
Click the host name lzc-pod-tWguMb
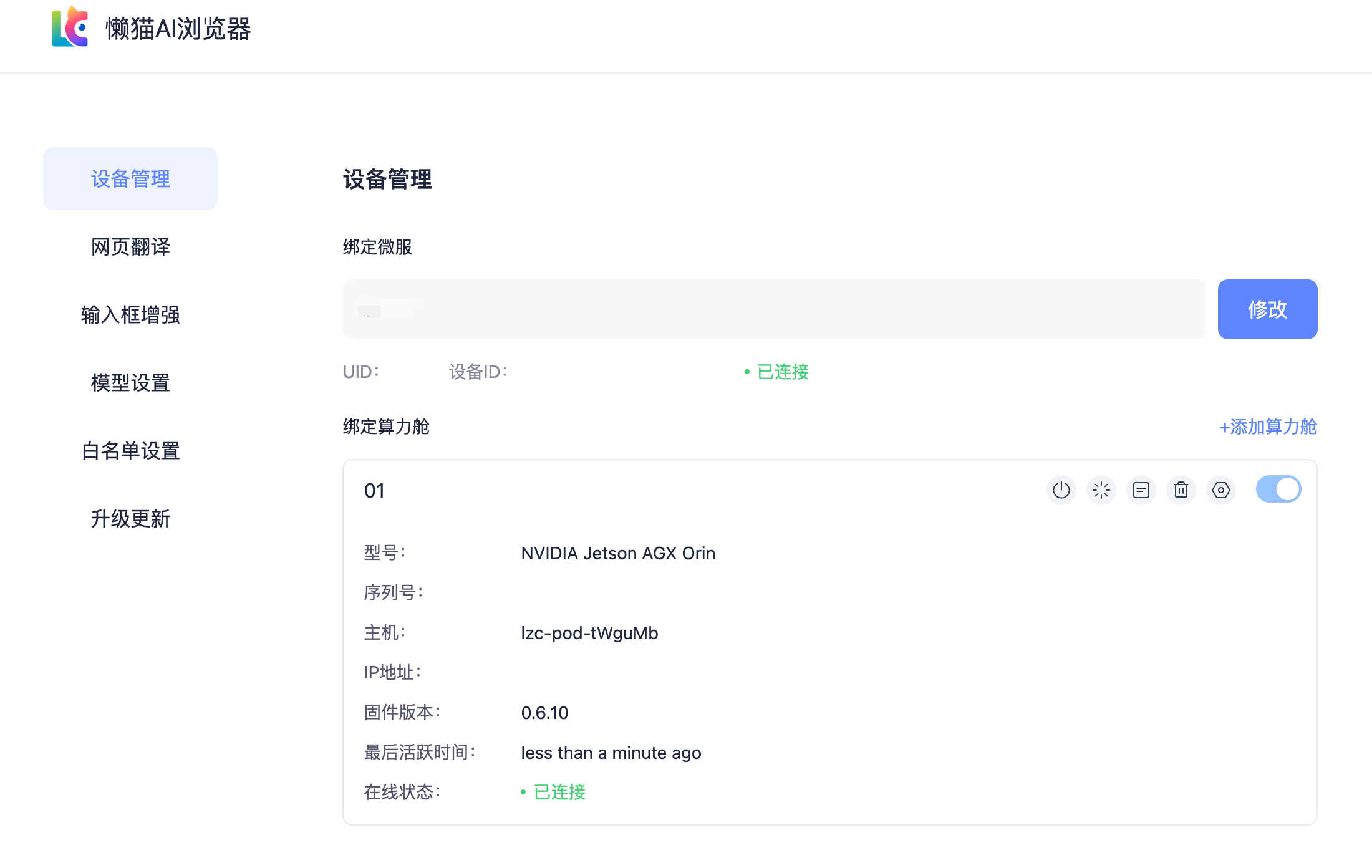tap(589, 634)
